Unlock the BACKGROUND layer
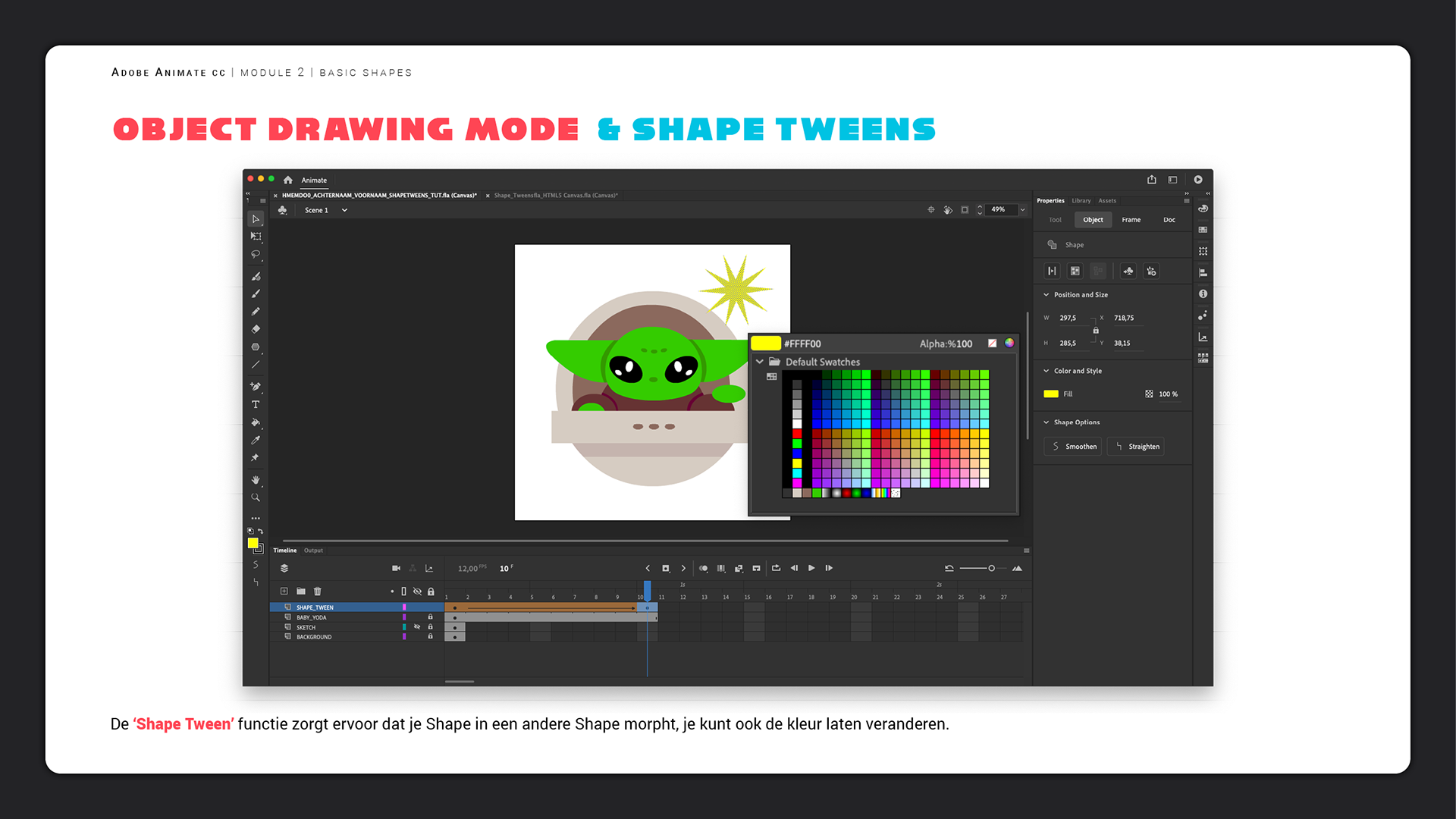Screen dimensions: 1456x819 pos(430,637)
